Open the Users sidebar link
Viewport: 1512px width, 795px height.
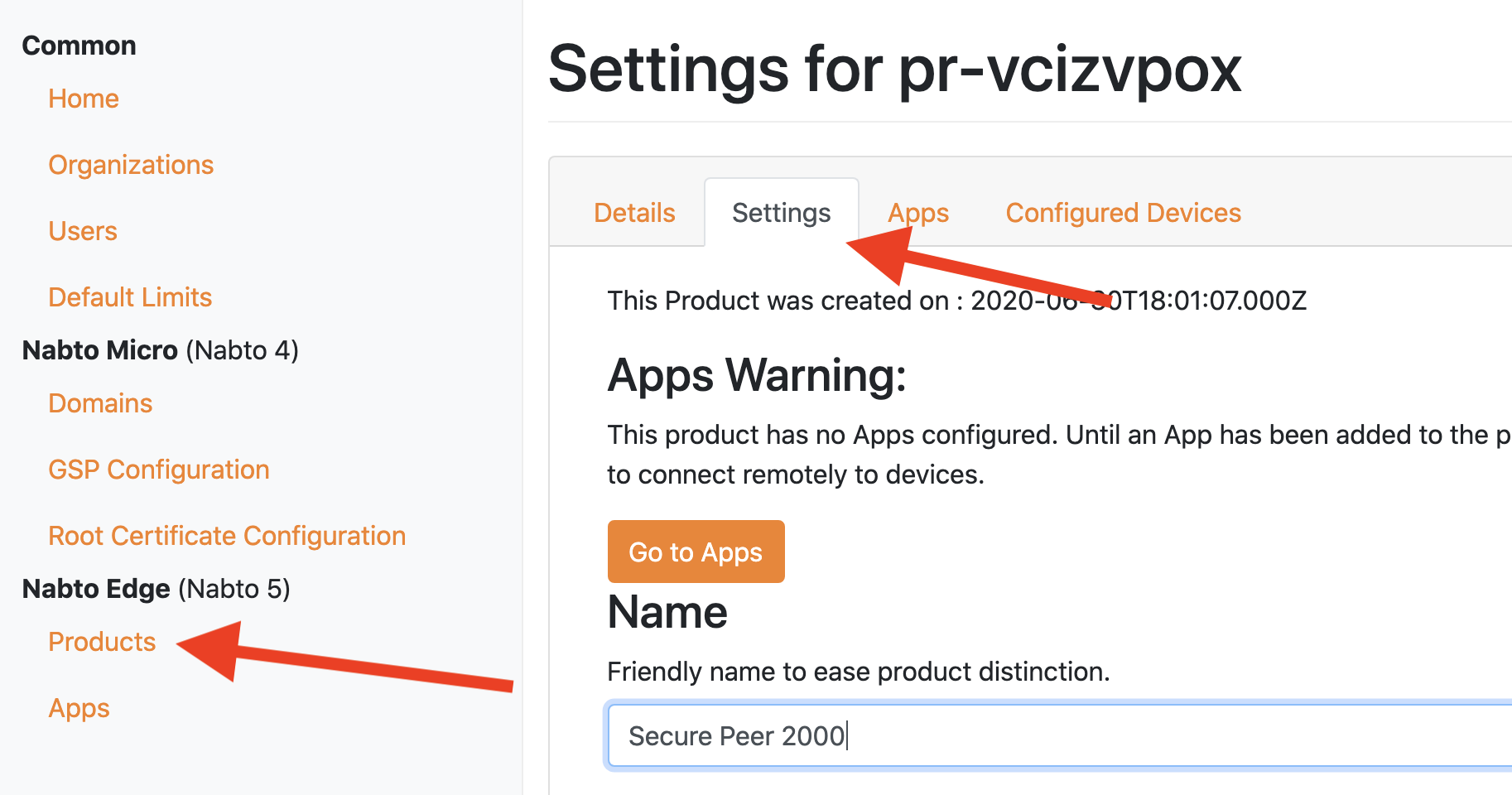[x=83, y=231]
